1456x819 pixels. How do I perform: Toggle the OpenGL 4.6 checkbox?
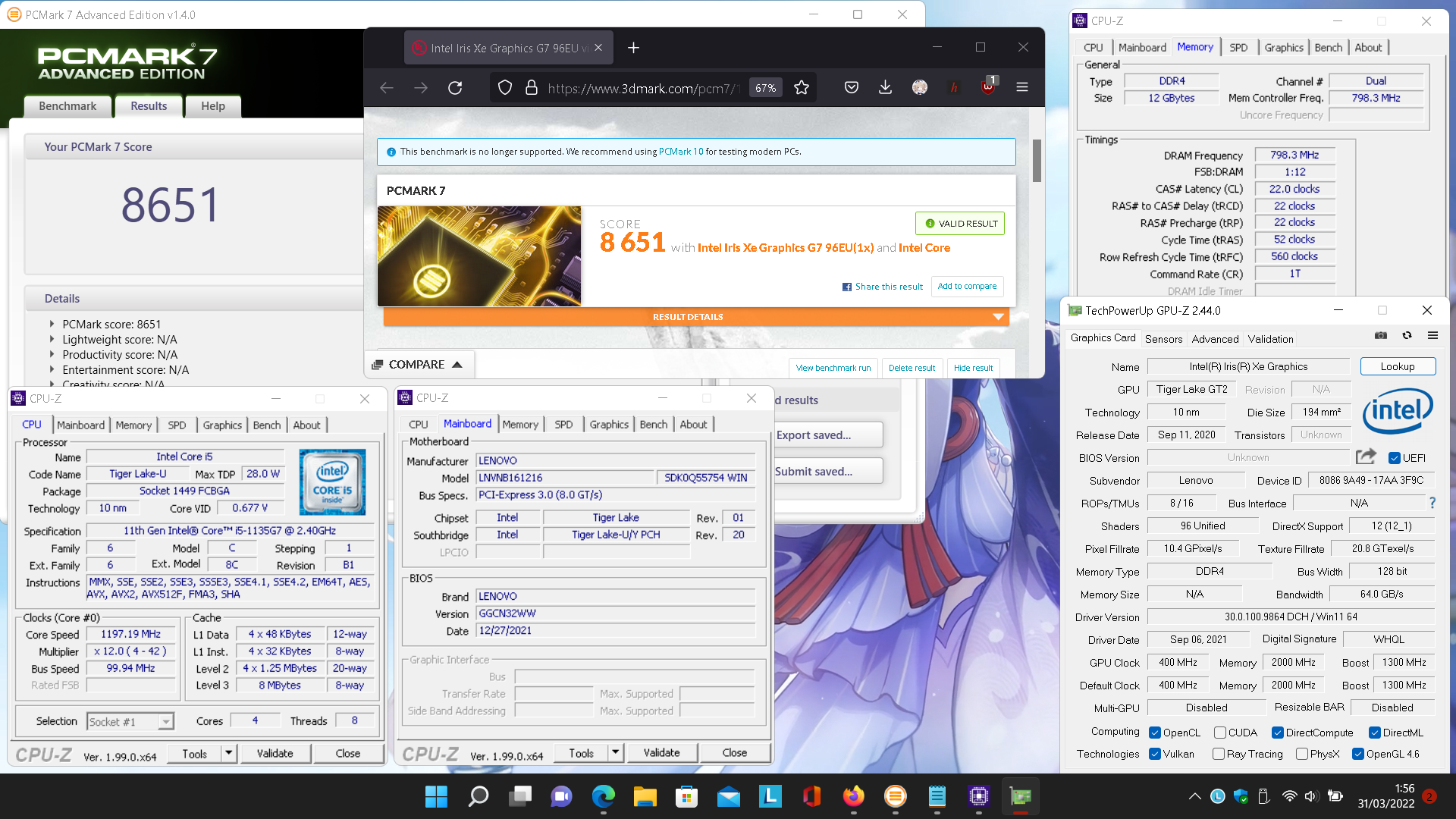tap(1358, 754)
